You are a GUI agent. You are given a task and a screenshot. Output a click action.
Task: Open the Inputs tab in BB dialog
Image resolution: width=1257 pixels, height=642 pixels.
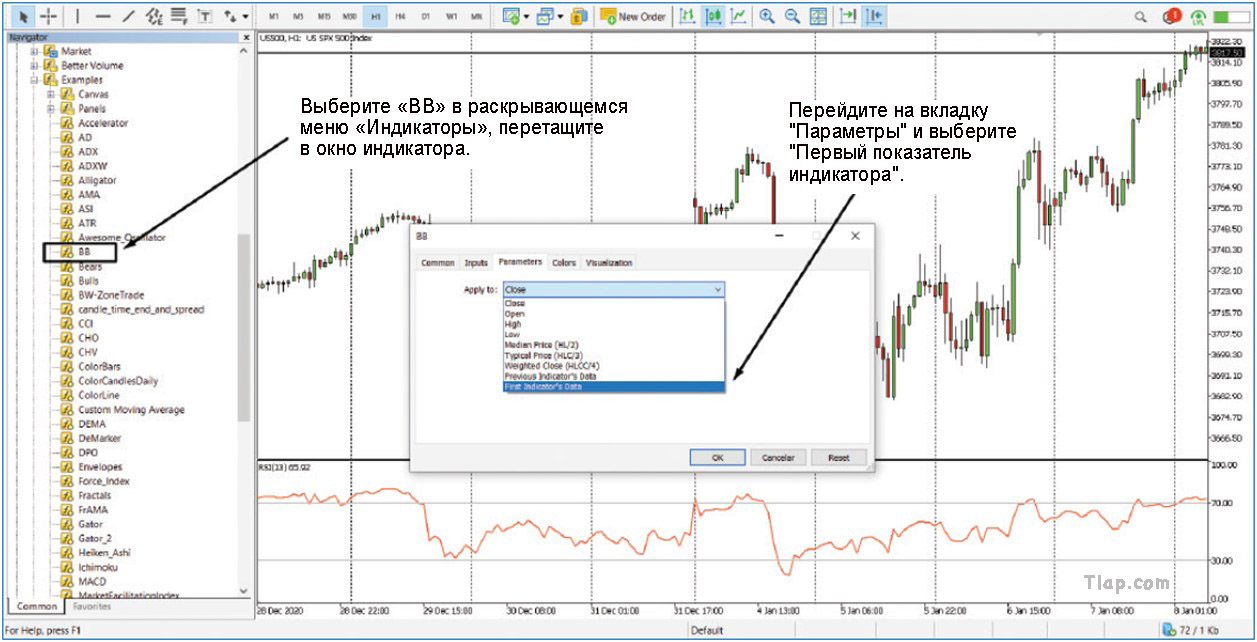(476, 263)
